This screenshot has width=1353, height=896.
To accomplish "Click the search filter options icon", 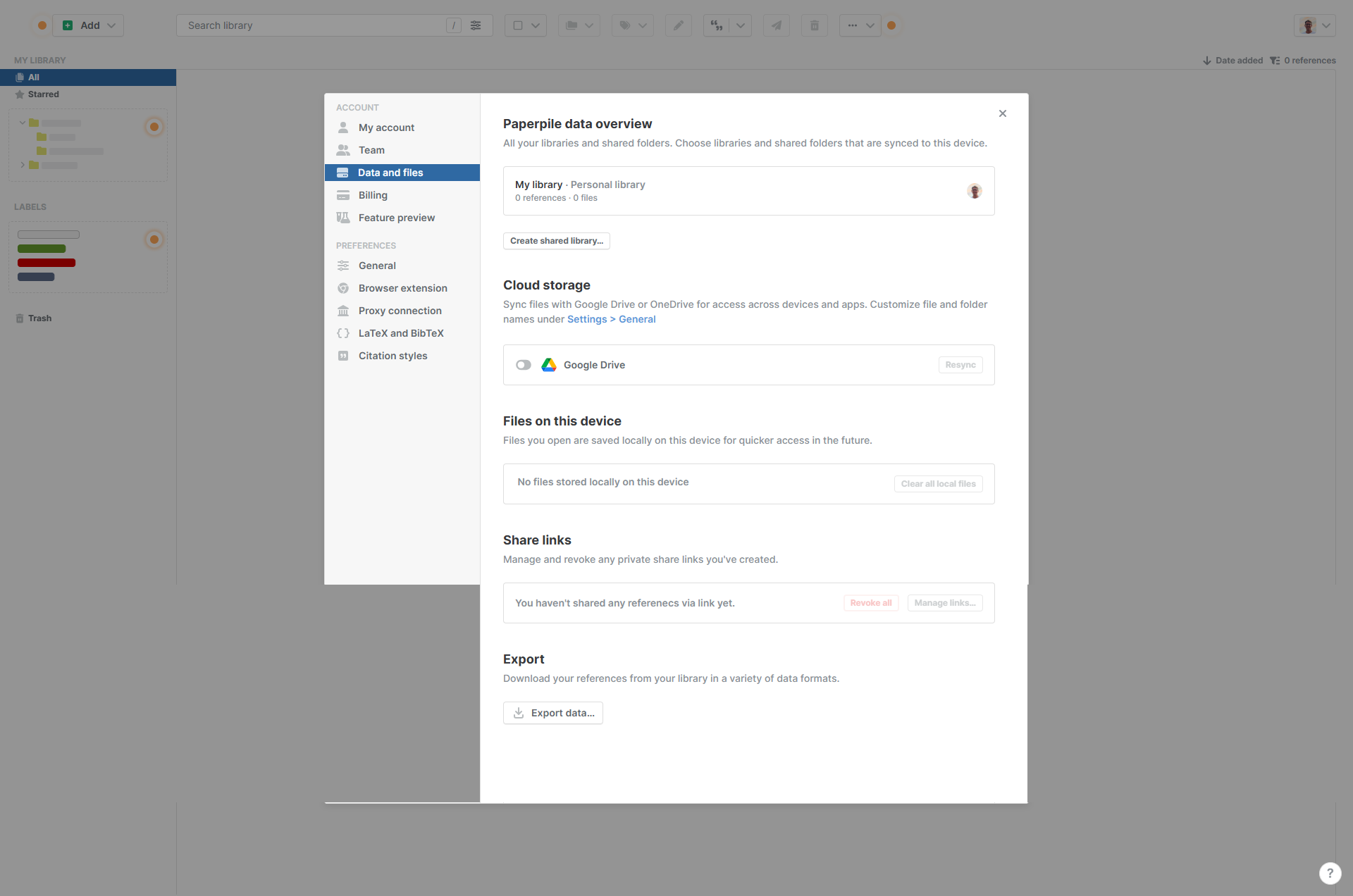I will point(476,25).
